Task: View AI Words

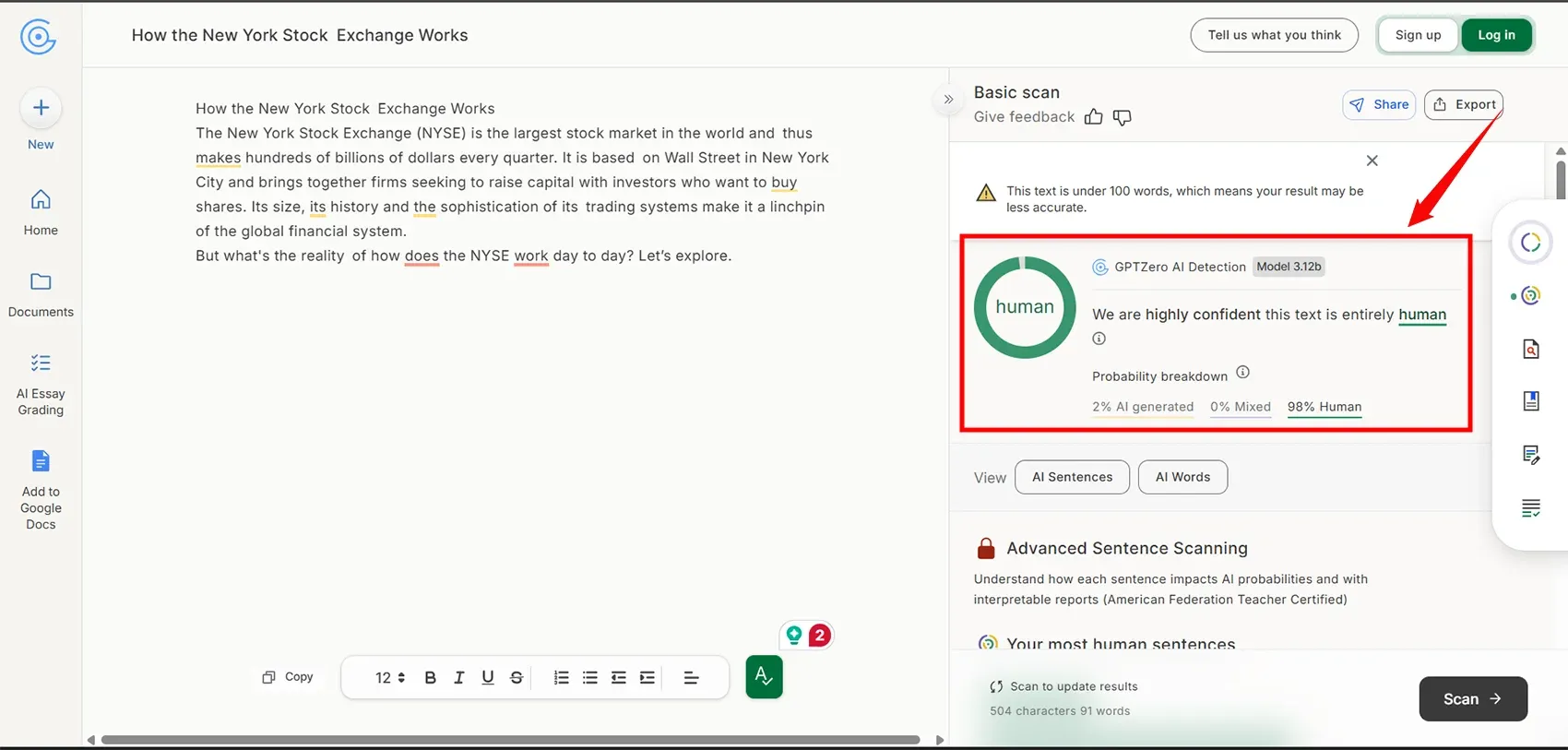Action: coord(1182,477)
